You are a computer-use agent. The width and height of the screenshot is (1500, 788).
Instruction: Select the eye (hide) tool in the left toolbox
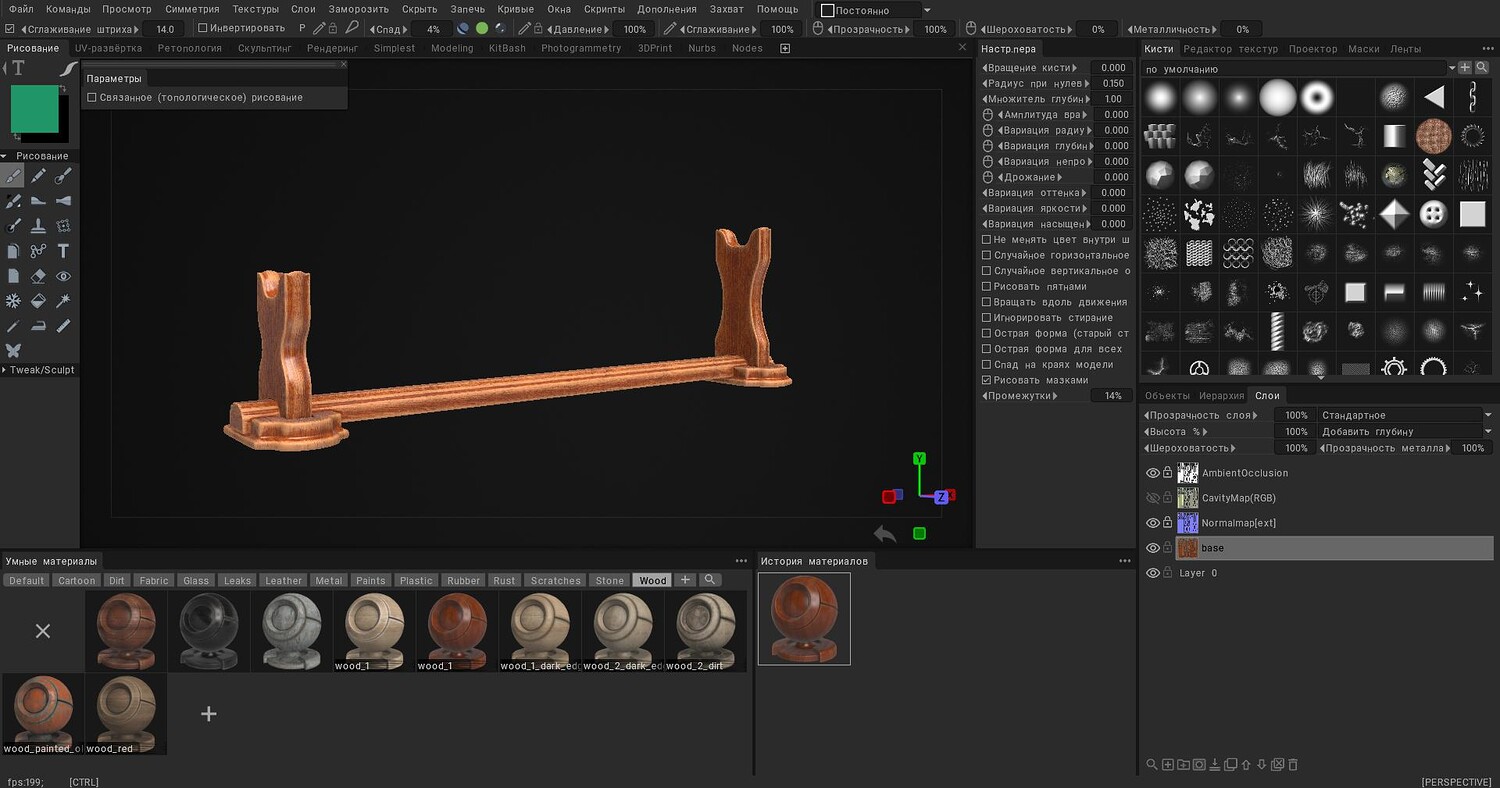63,276
